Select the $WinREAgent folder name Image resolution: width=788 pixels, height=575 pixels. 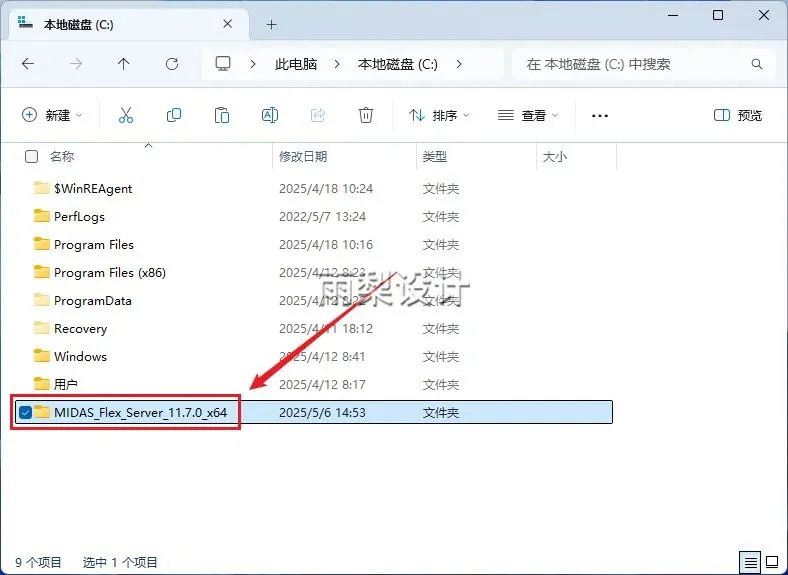(x=93, y=188)
